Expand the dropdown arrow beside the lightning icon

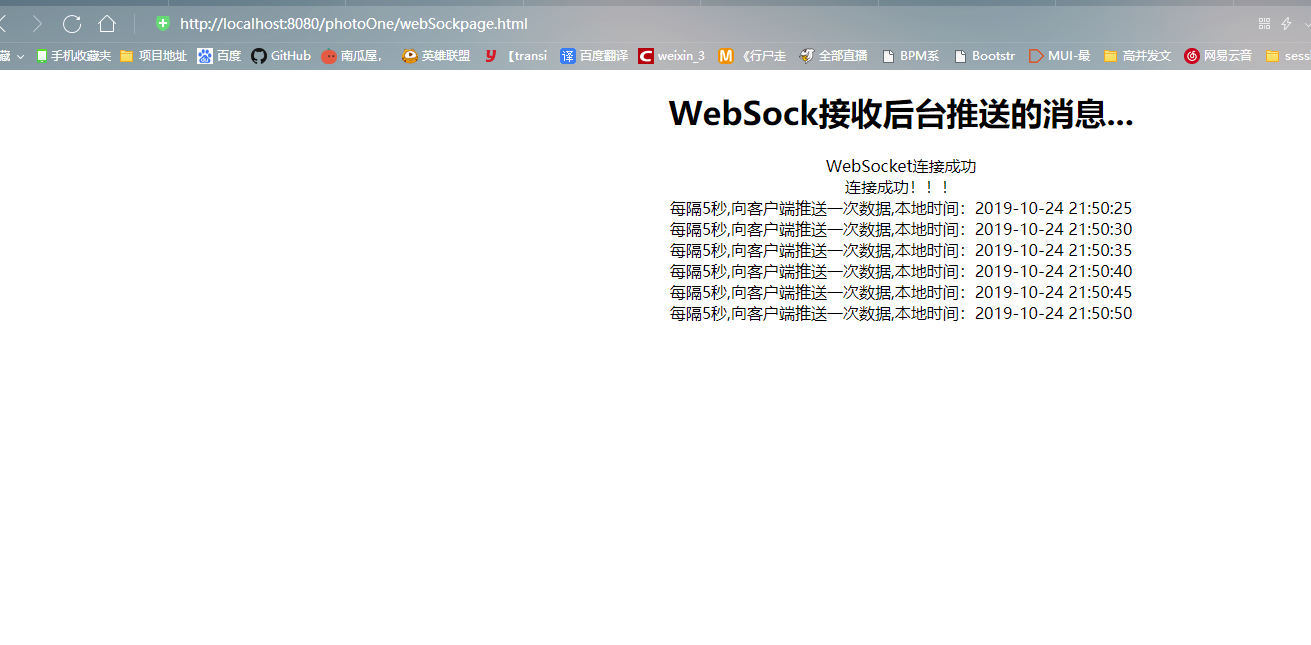1306,24
